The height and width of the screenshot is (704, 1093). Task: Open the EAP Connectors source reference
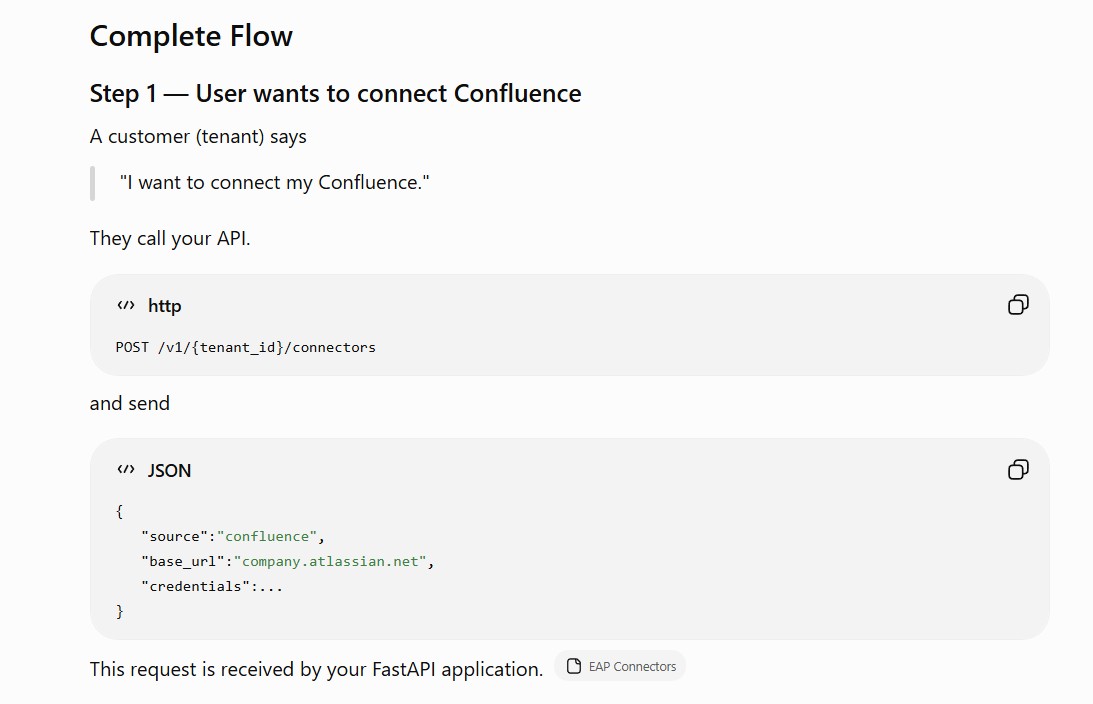(x=620, y=666)
